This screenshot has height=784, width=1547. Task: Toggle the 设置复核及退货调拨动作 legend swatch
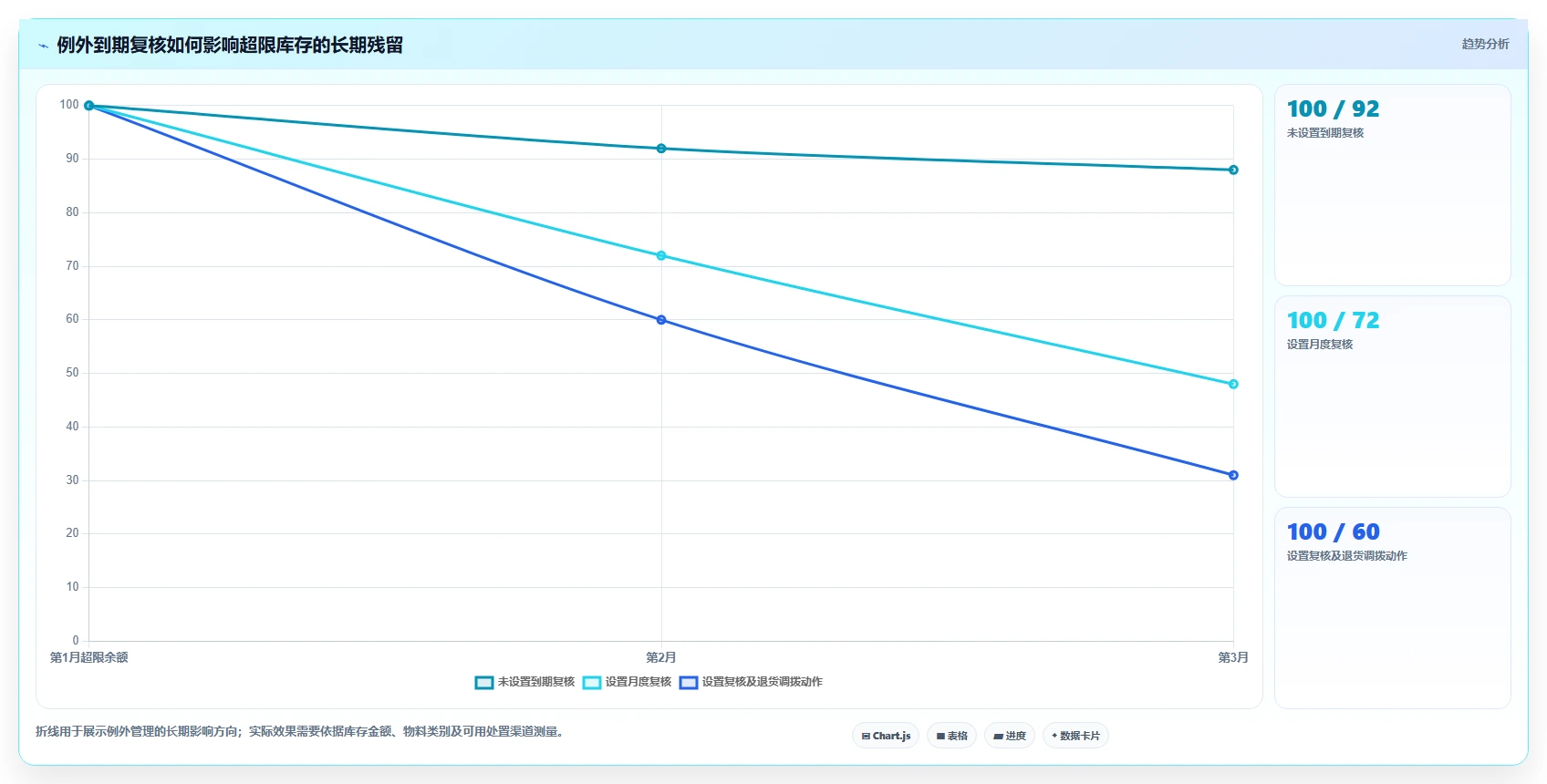[689, 682]
